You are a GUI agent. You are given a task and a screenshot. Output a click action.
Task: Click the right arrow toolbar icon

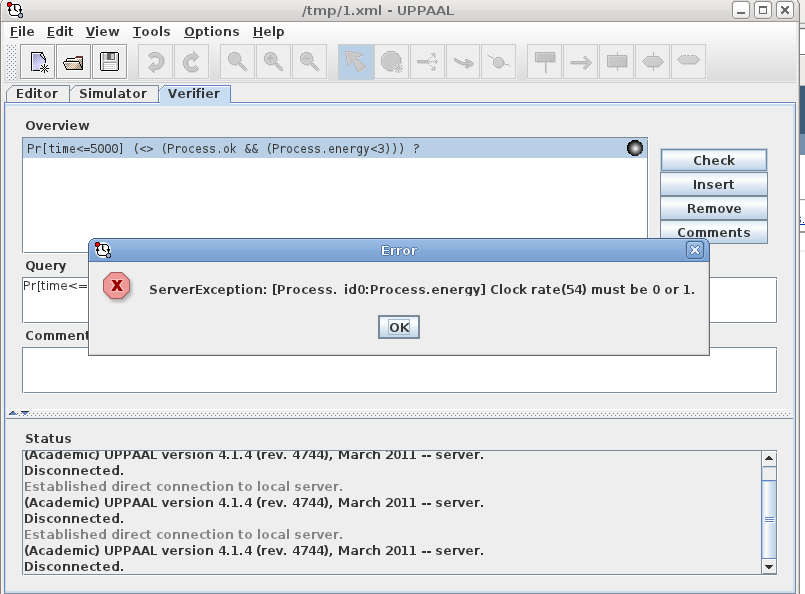pyautogui.click(x=581, y=62)
